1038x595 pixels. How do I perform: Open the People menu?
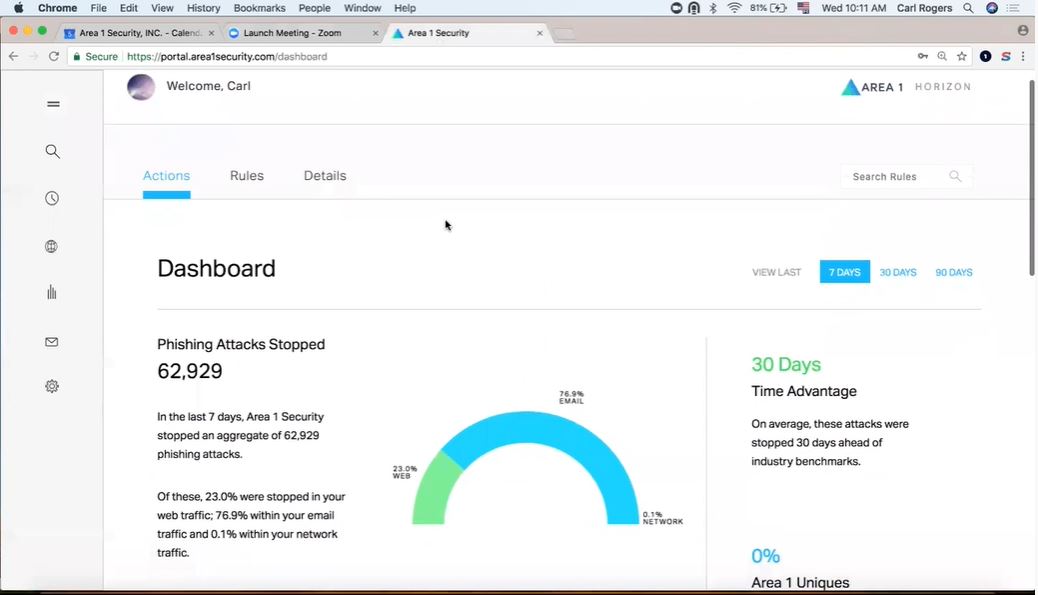(x=314, y=8)
